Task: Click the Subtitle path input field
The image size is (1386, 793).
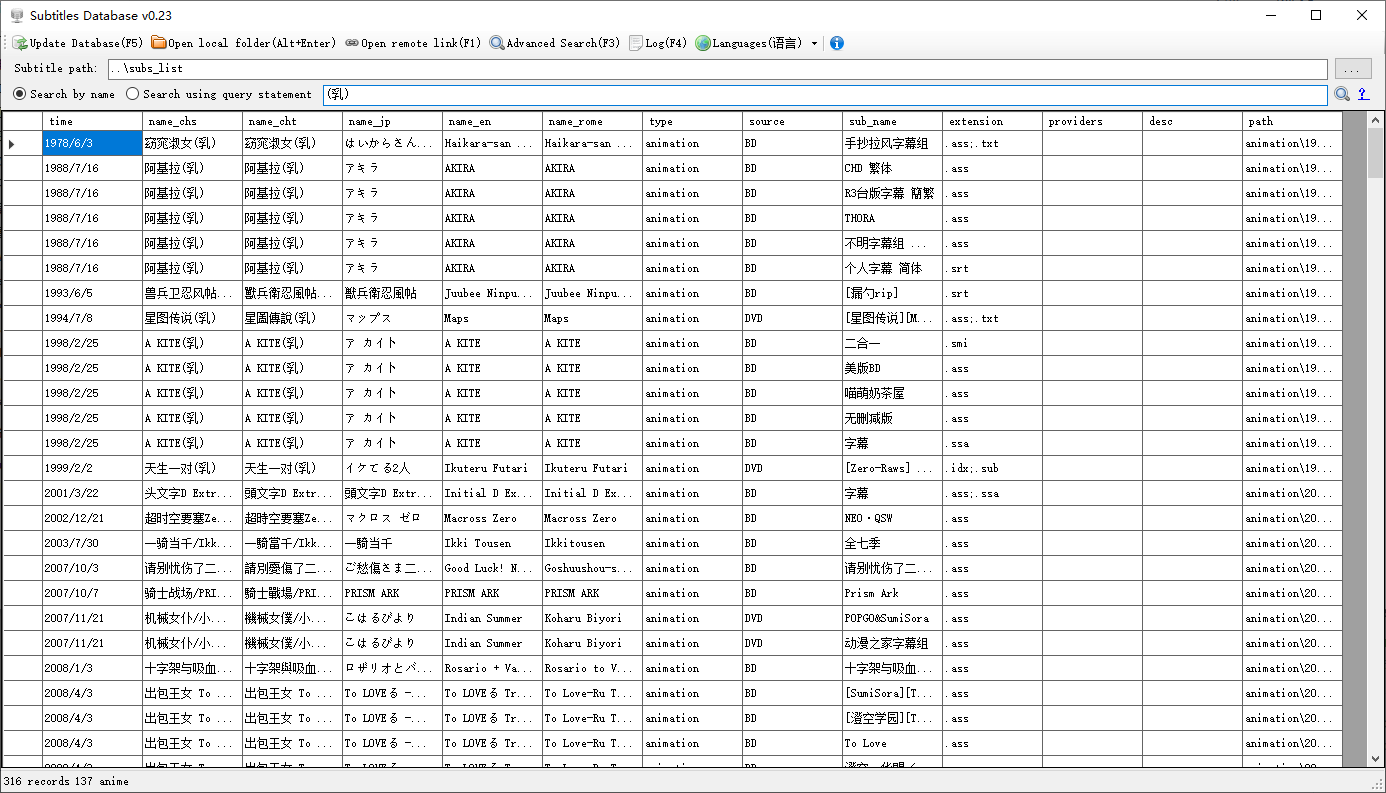Action: coord(717,69)
